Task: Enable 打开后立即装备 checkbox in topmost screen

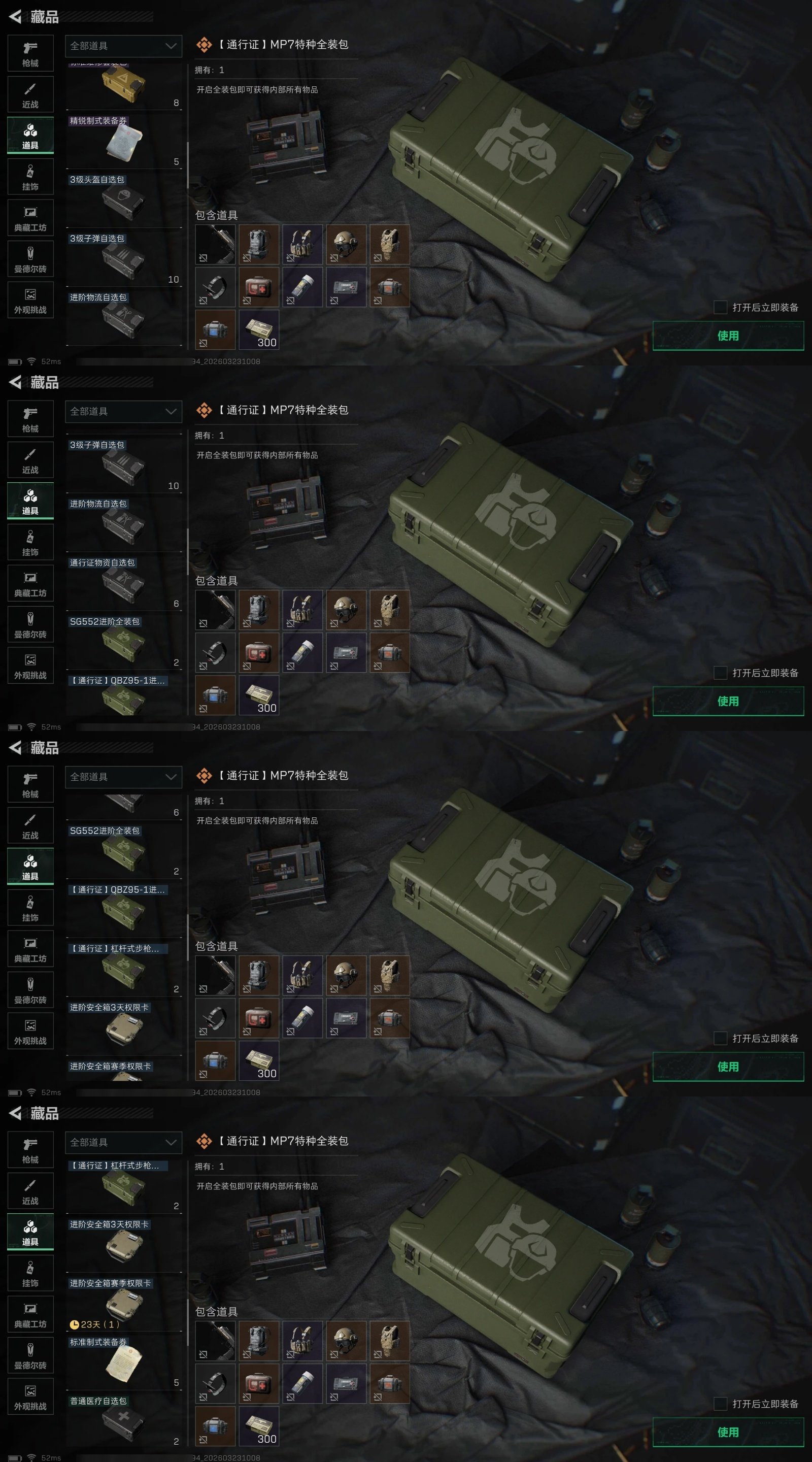Action: click(720, 307)
